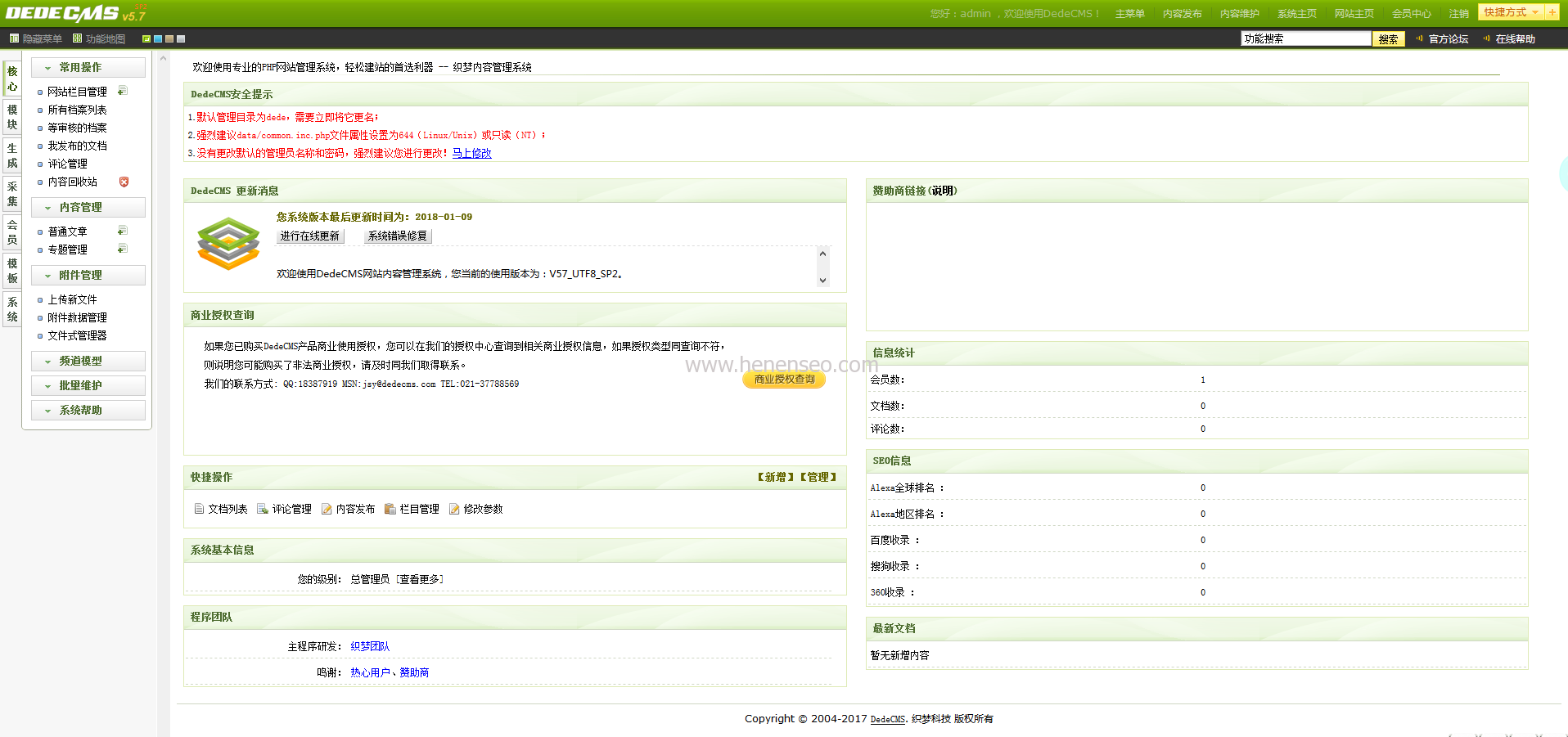This screenshot has width=1568, height=737.
Task: Click the add icon next to 网站栏目管理
Action: (x=122, y=91)
